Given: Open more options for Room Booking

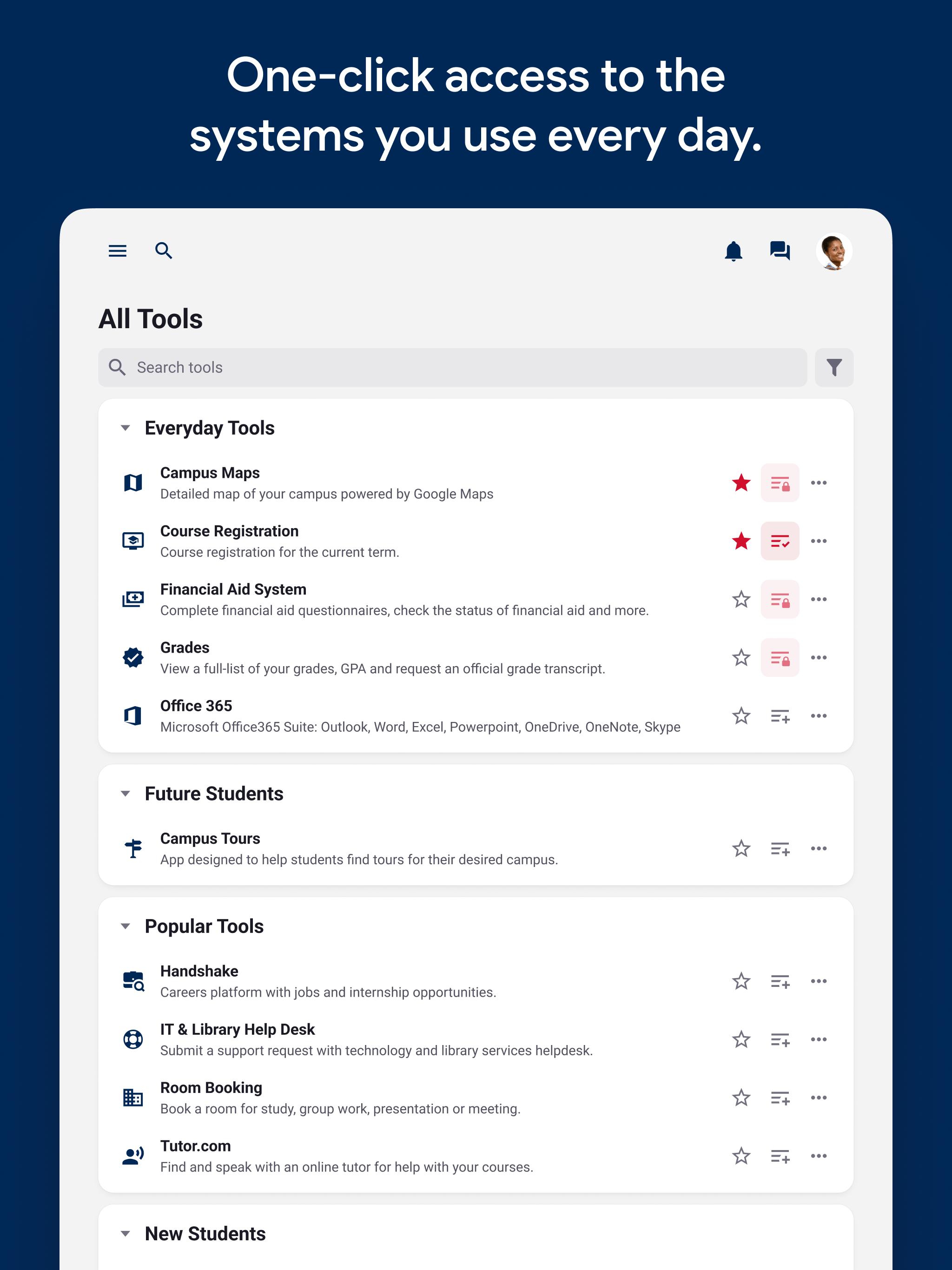Looking at the screenshot, I should [x=818, y=1098].
